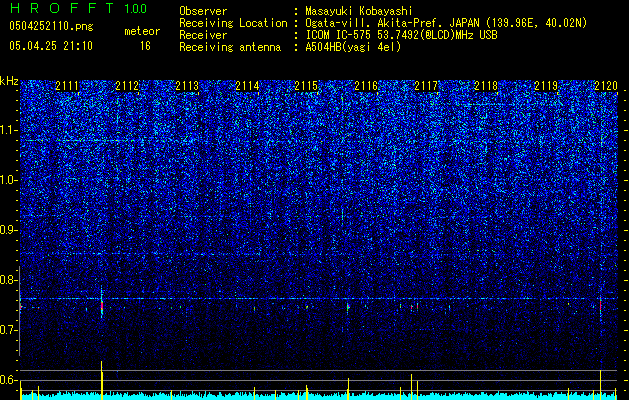Click the kHz axis unit label
The height and width of the screenshot is (400, 629).
[9, 81]
